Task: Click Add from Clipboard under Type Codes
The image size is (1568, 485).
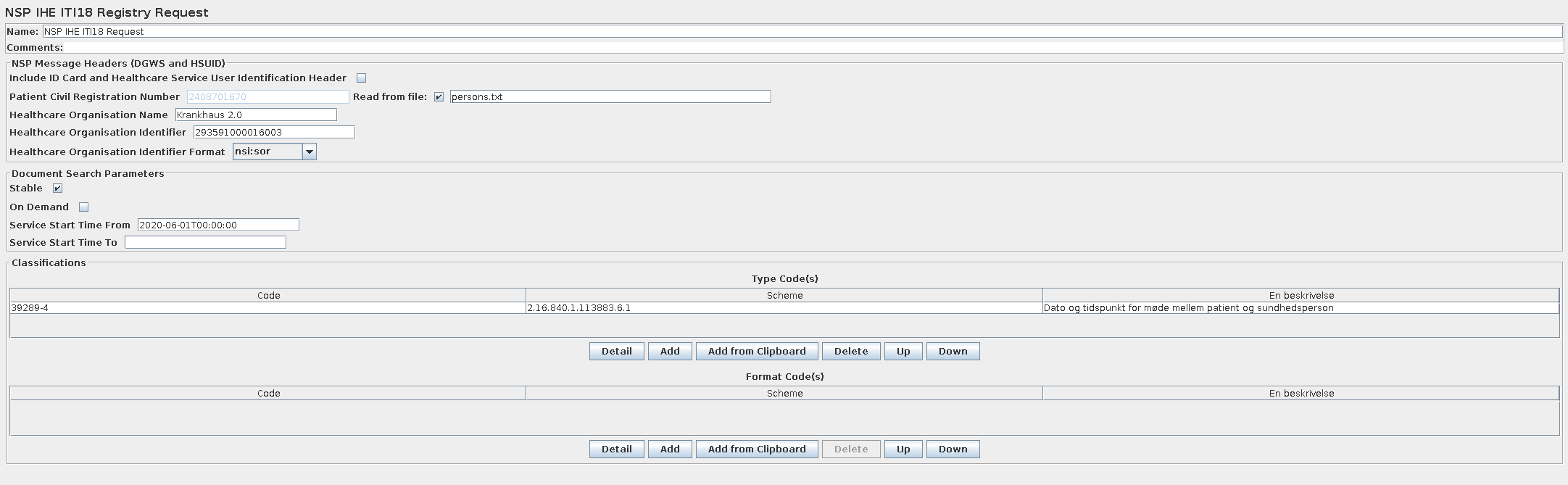Action: point(757,352)
